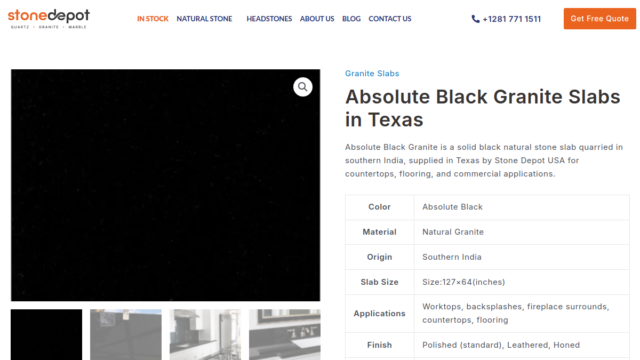The width and height of the screenshot is (640, 360).
Task: Click the 'Absolute Black' color value
Action: tap(452, 207)
